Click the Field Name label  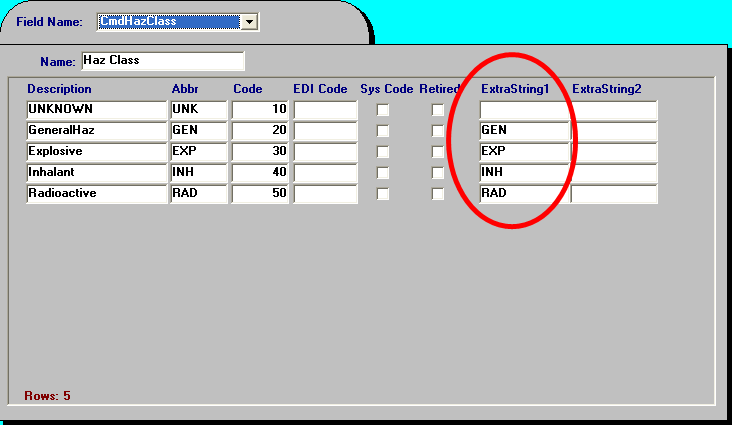click(49, 22)
